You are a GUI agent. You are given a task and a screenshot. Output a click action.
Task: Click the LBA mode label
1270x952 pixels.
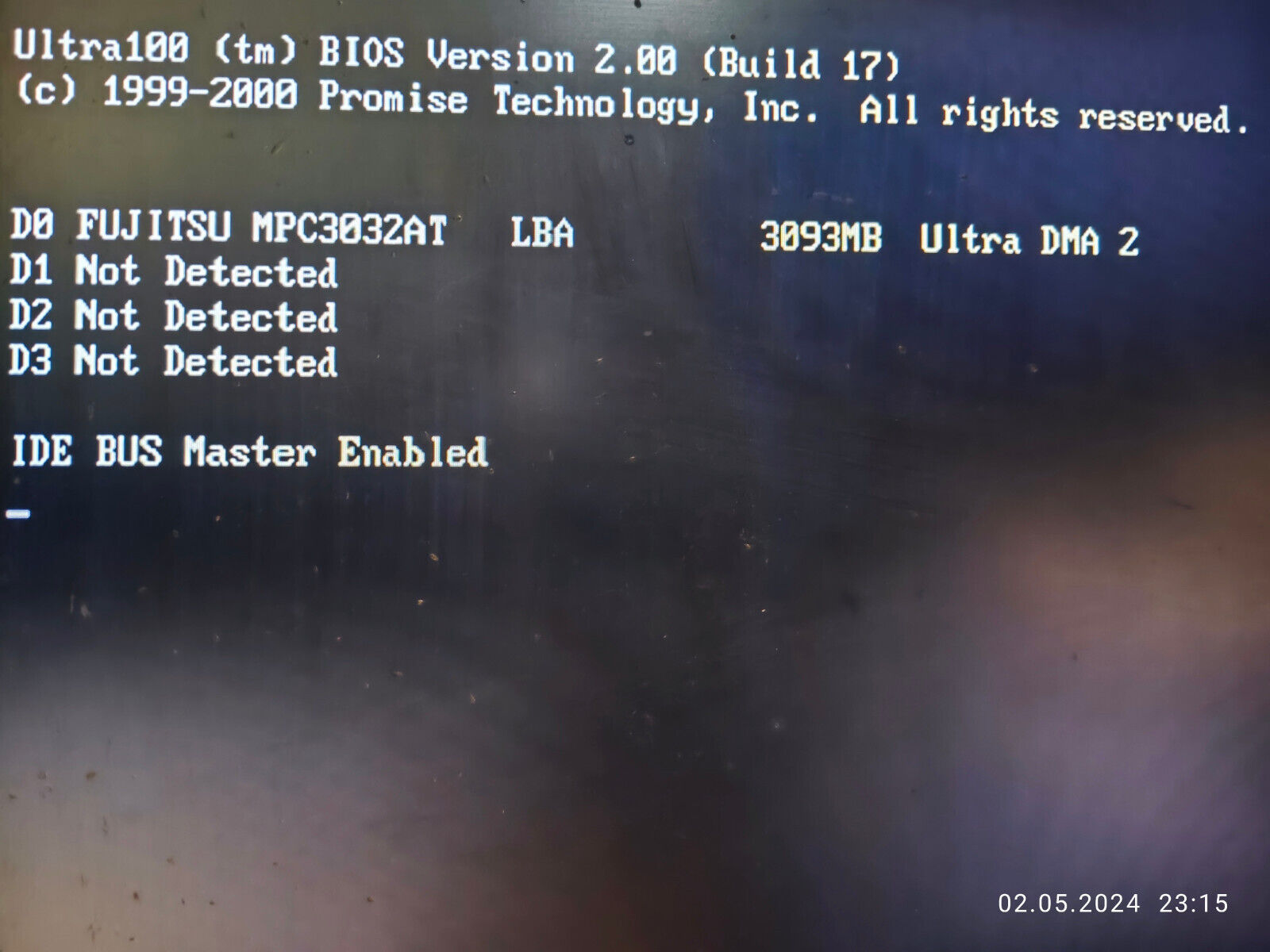click(541, 232)
